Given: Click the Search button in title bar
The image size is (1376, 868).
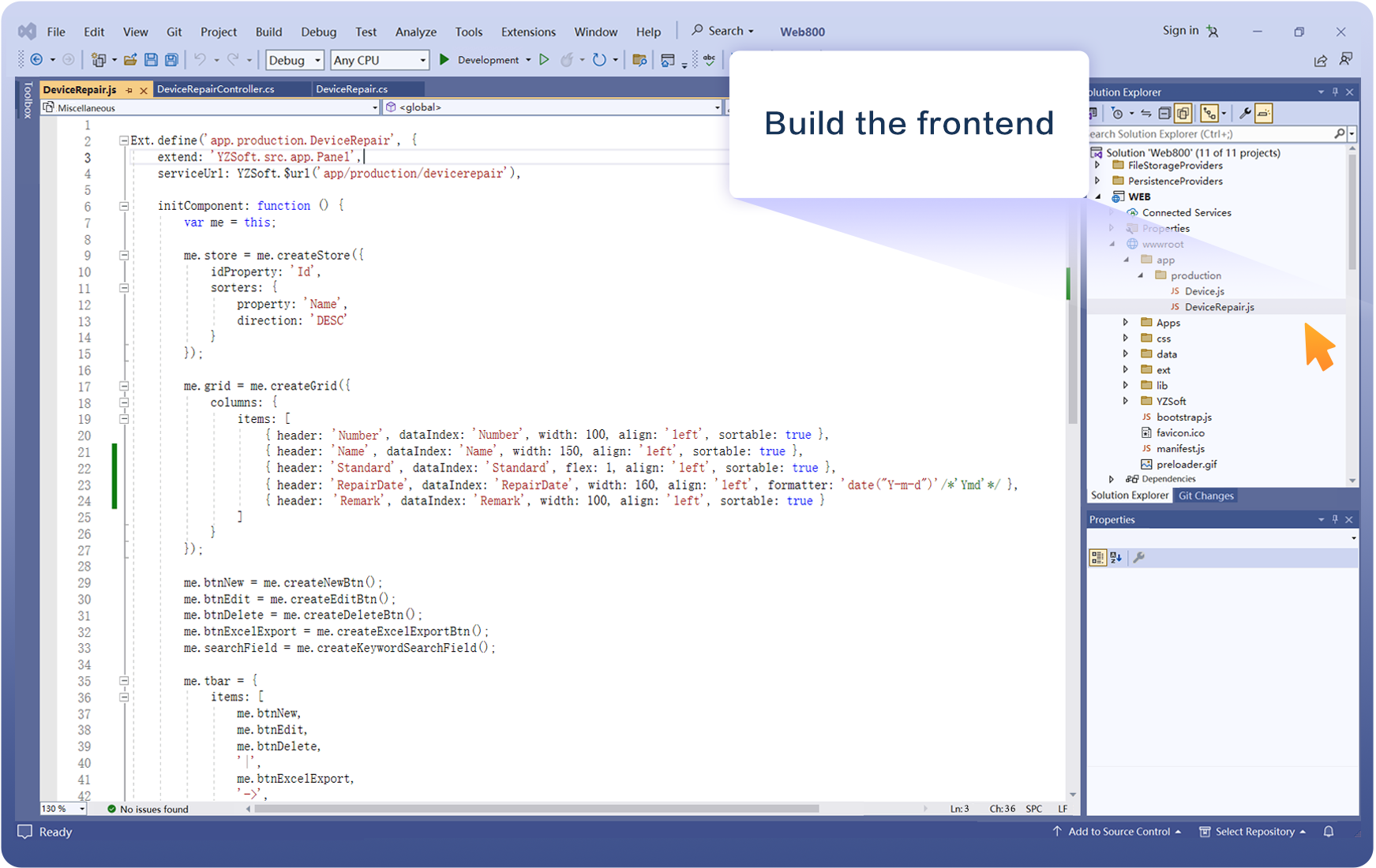Looking at the screenshot, I should pos(722,31).
